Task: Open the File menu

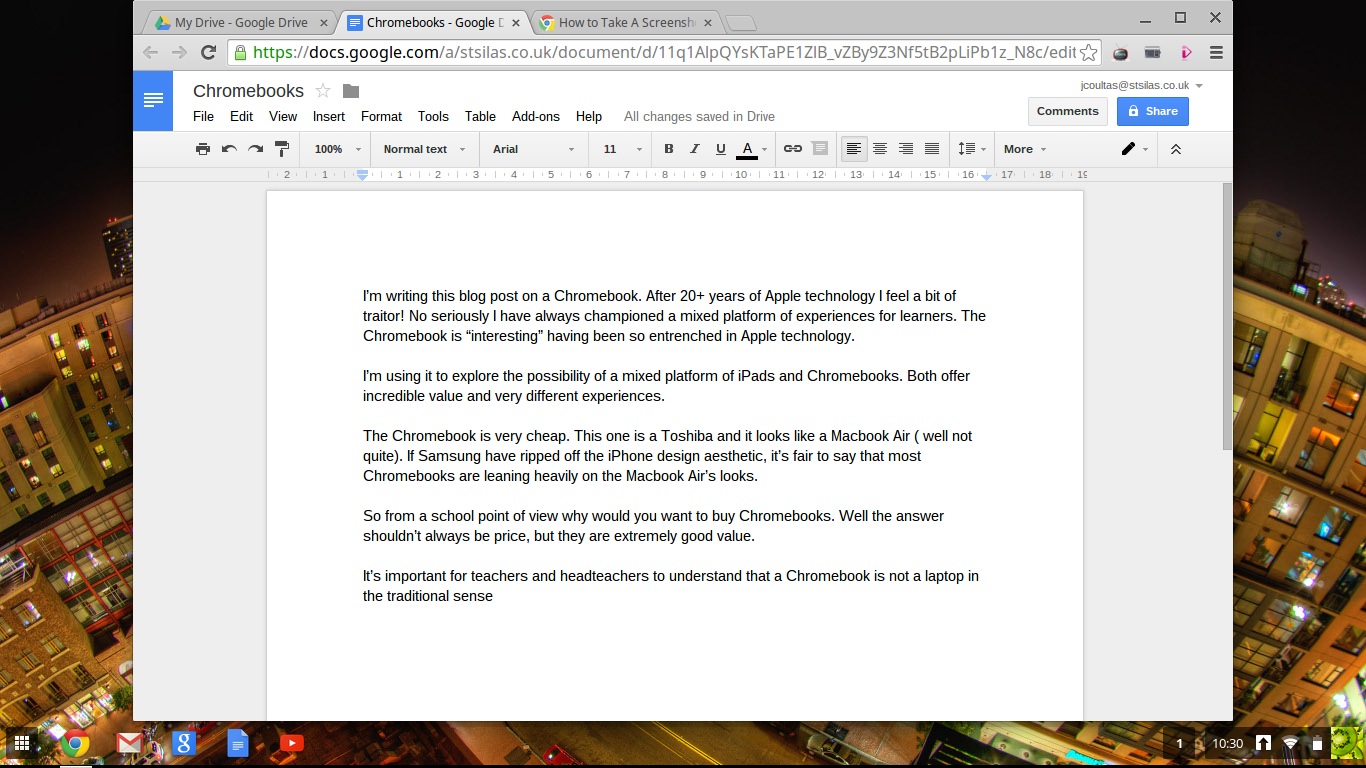Action: (x=203, y=116)
